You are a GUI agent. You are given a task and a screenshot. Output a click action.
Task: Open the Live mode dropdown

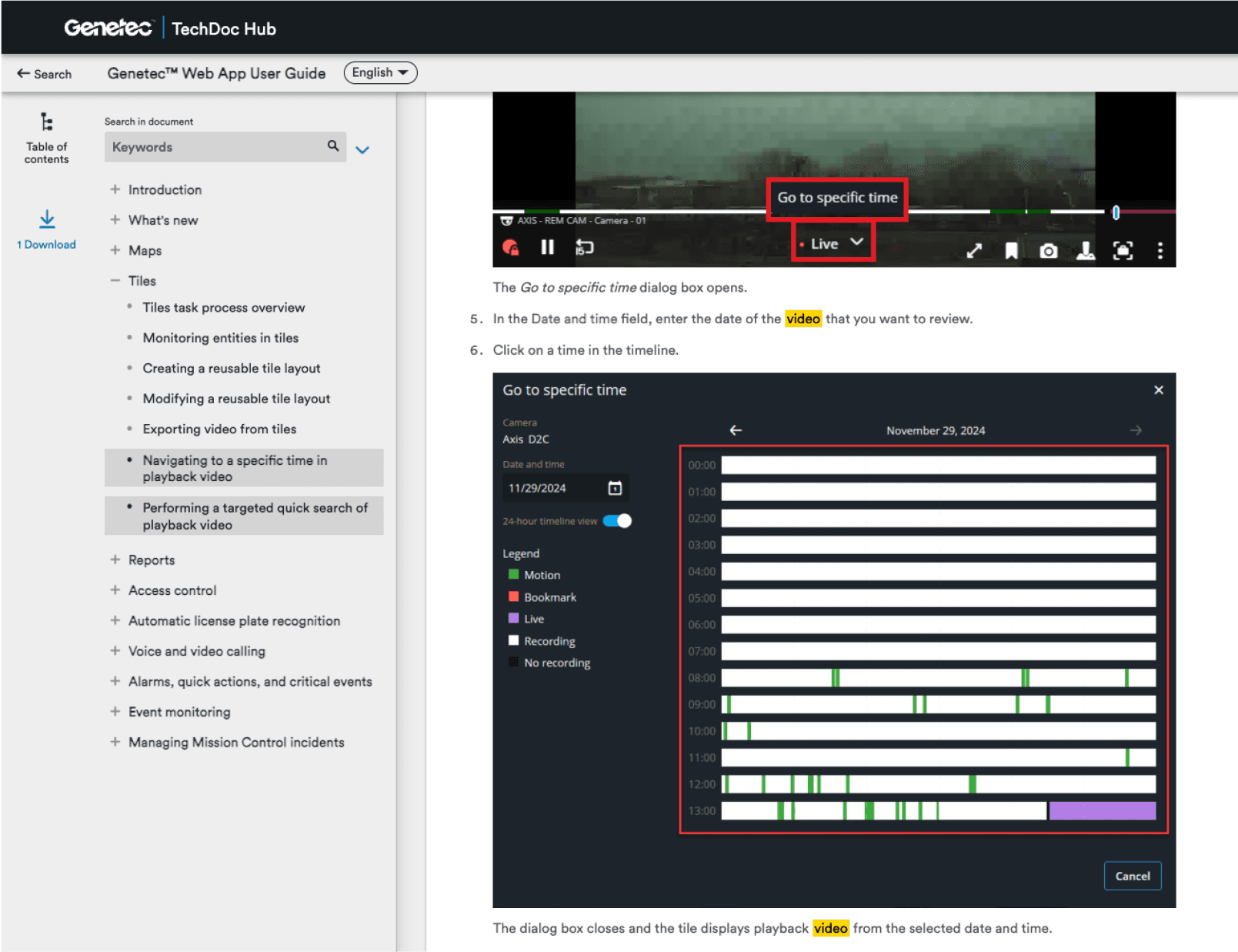(x=833, y=243)
